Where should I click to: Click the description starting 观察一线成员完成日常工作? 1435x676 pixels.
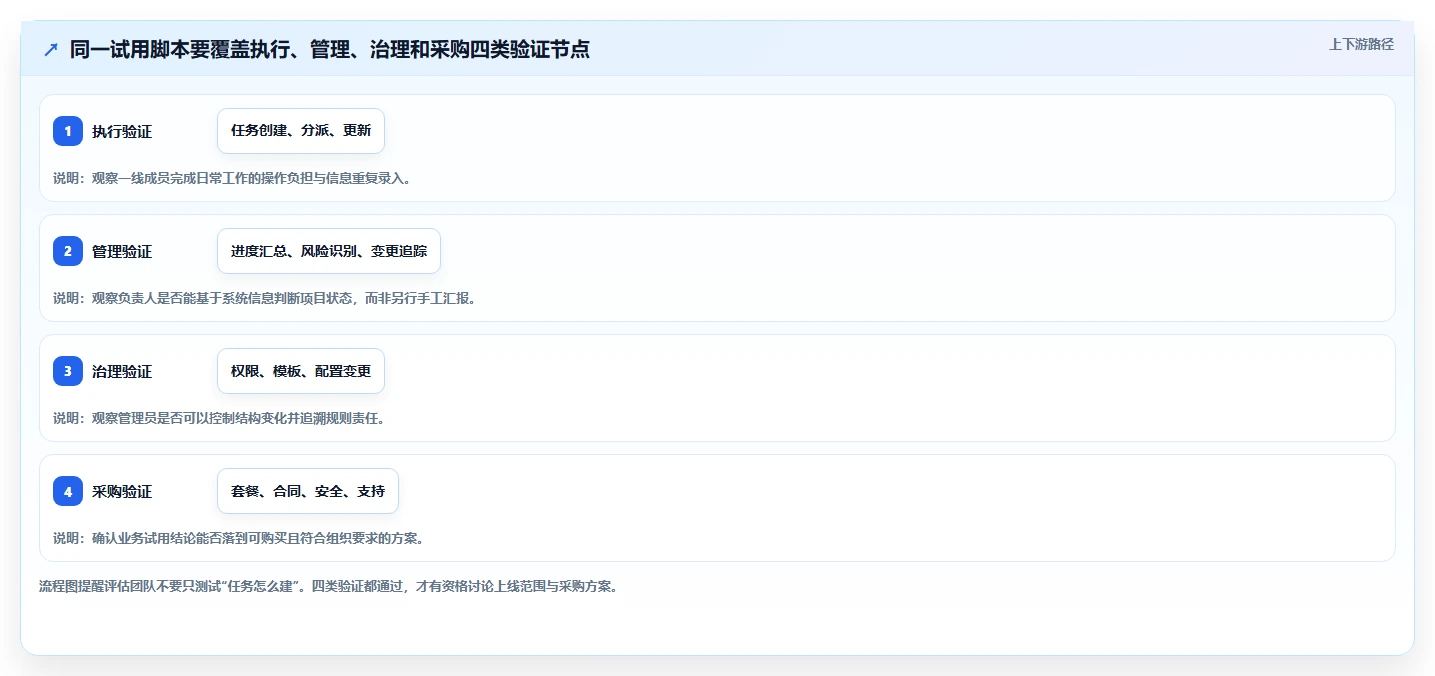click(x=232, y=178)
